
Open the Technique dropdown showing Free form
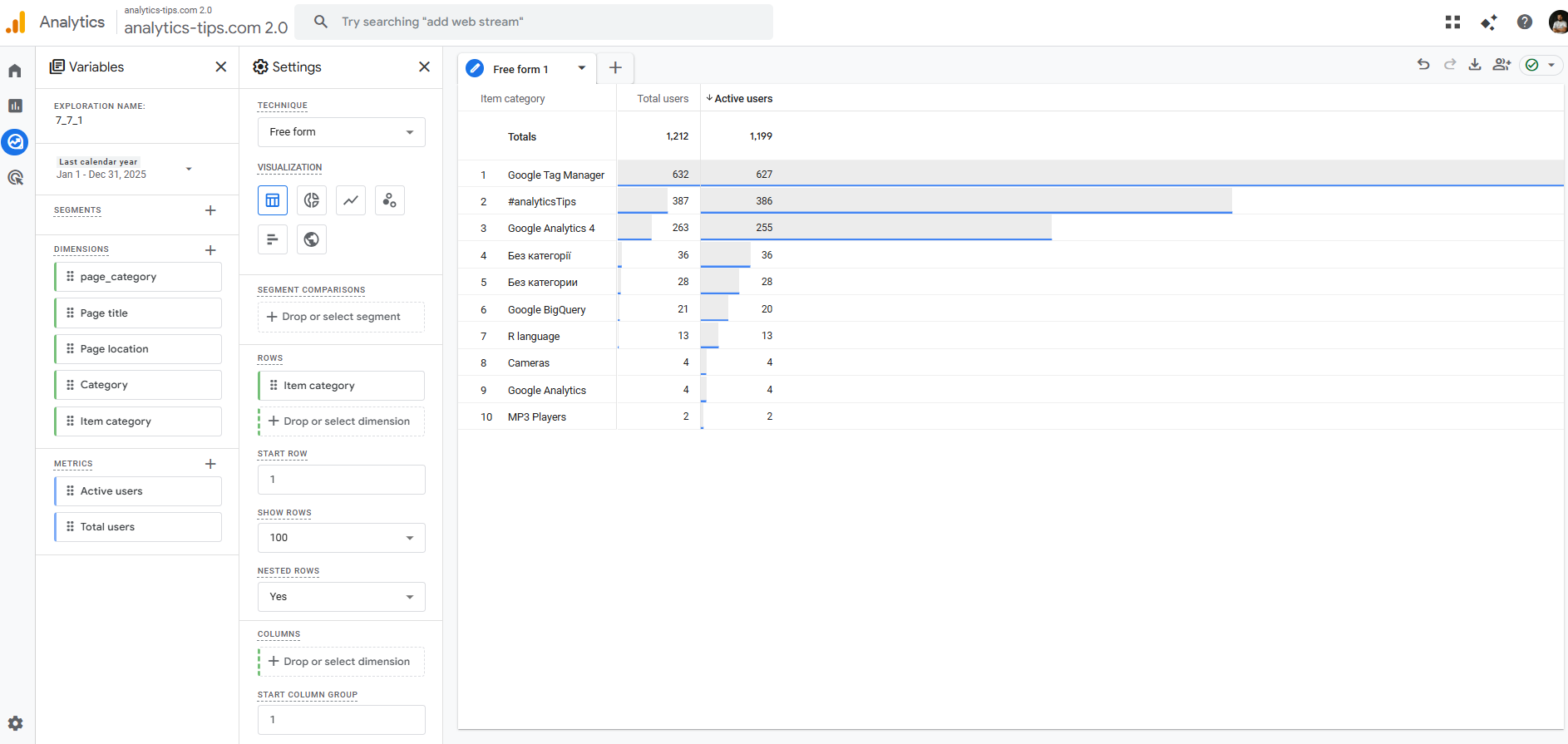(341, 132)
